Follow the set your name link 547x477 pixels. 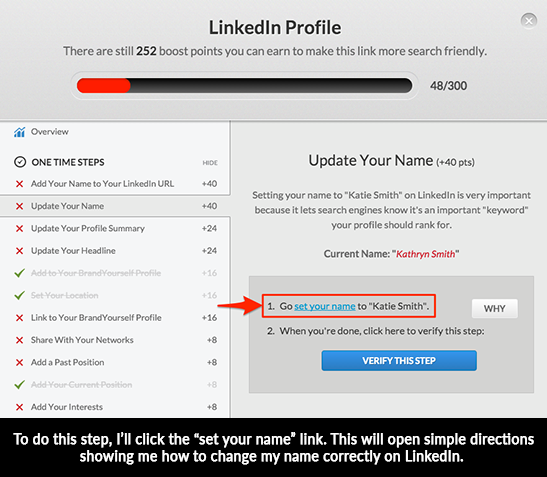325,306
